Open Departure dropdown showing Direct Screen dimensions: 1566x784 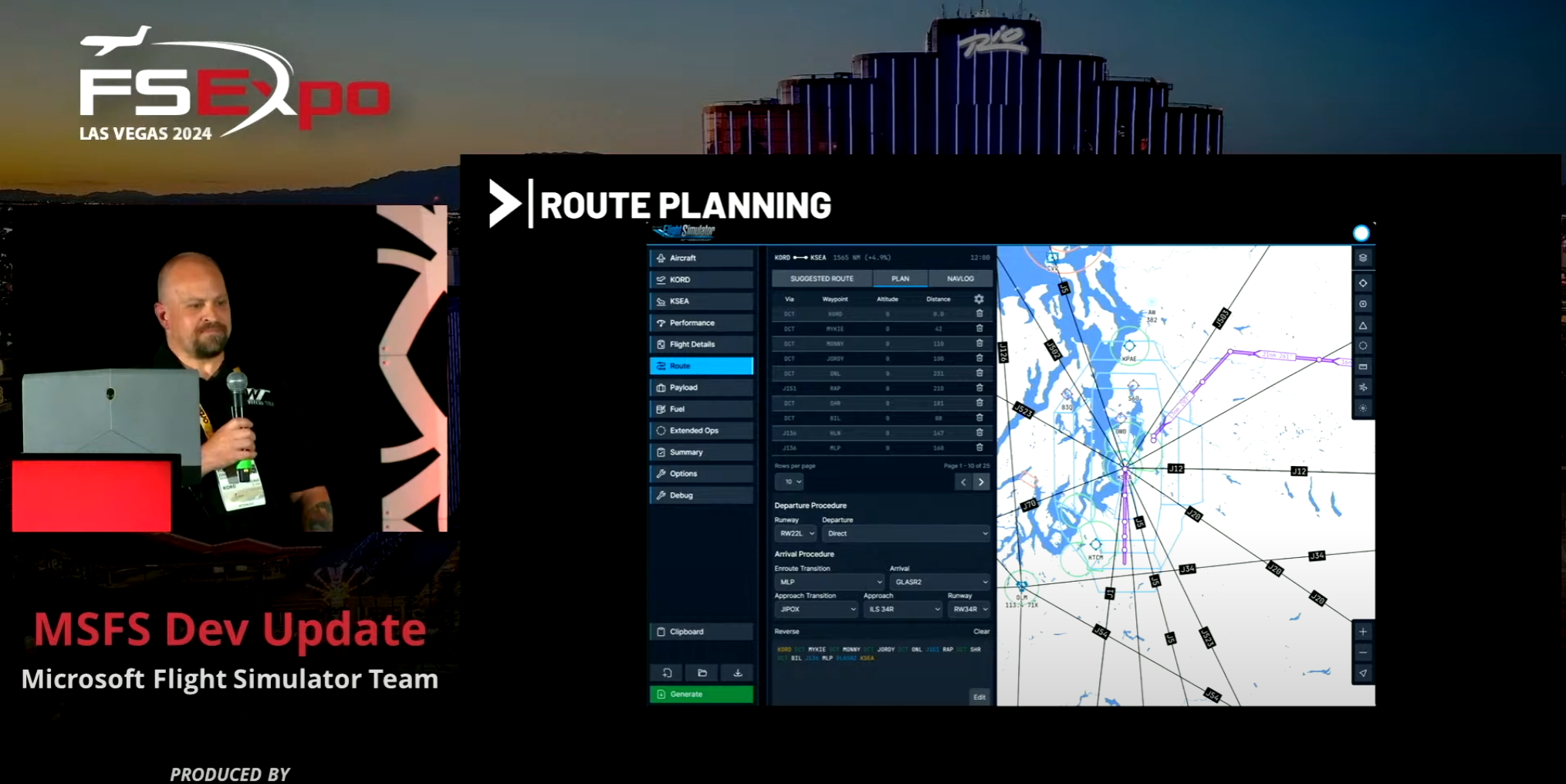(x=906, y=533)
